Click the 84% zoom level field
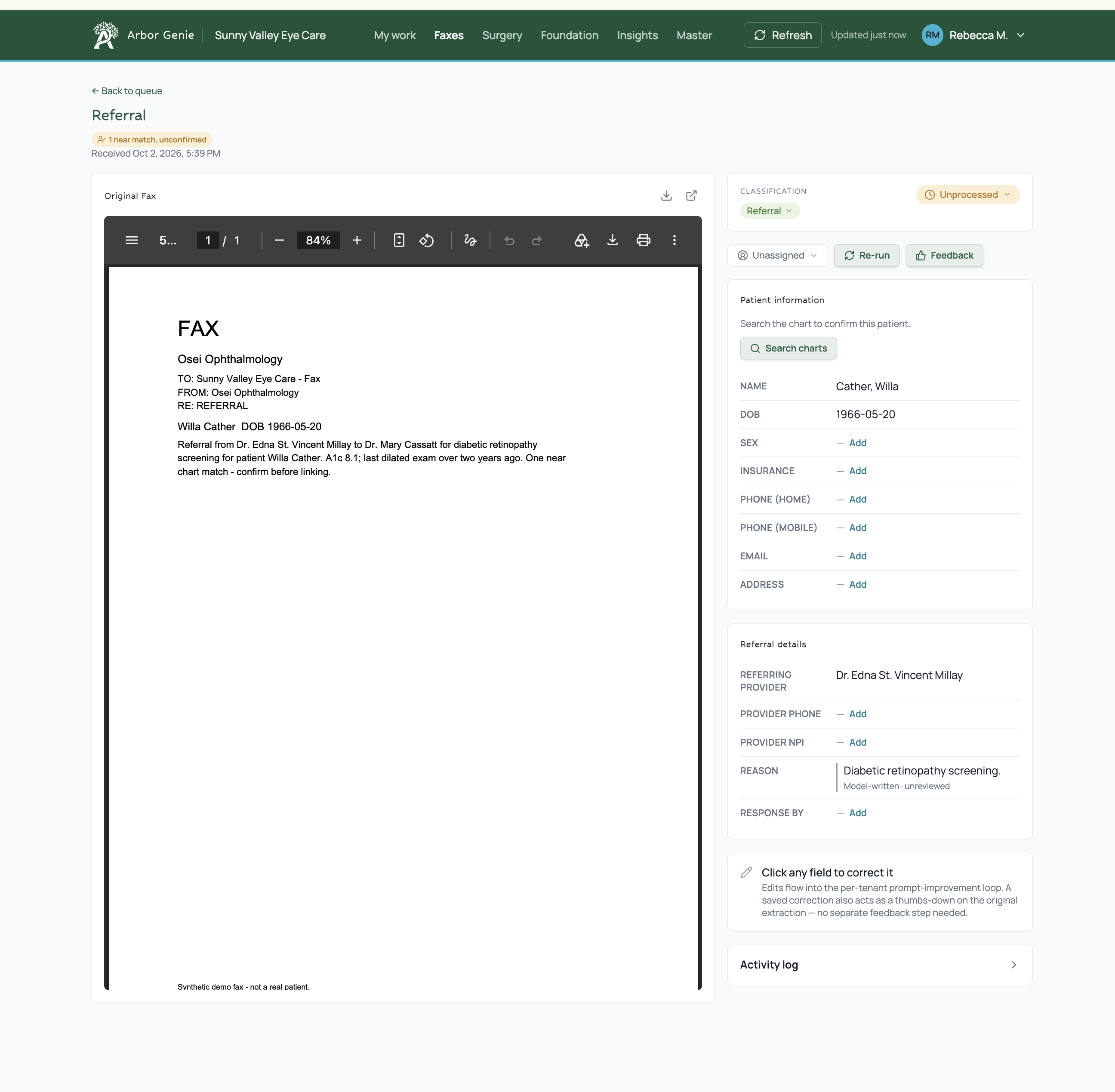This screenshot has width=1115, height=1092. click(317, 241)
